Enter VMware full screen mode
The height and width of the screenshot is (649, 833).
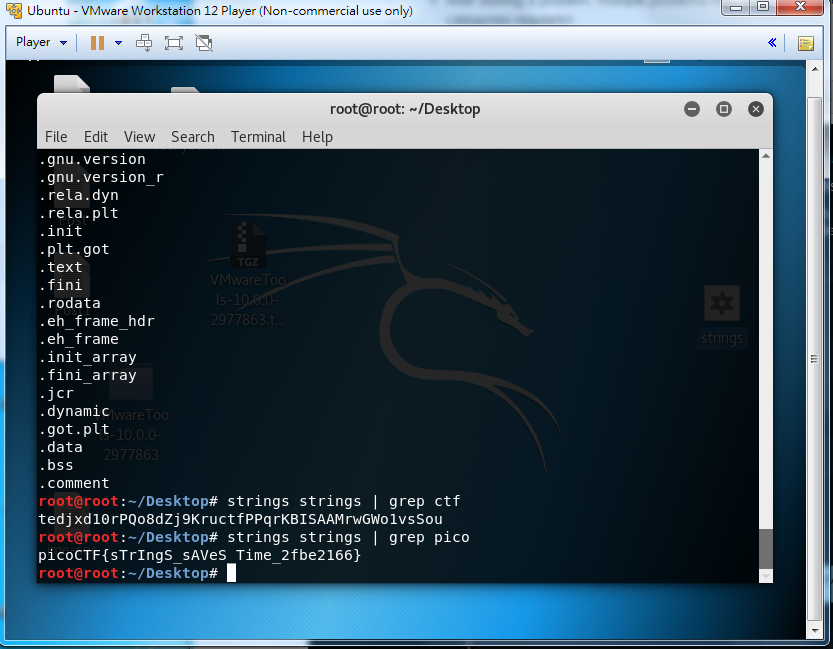pos(174,42)
